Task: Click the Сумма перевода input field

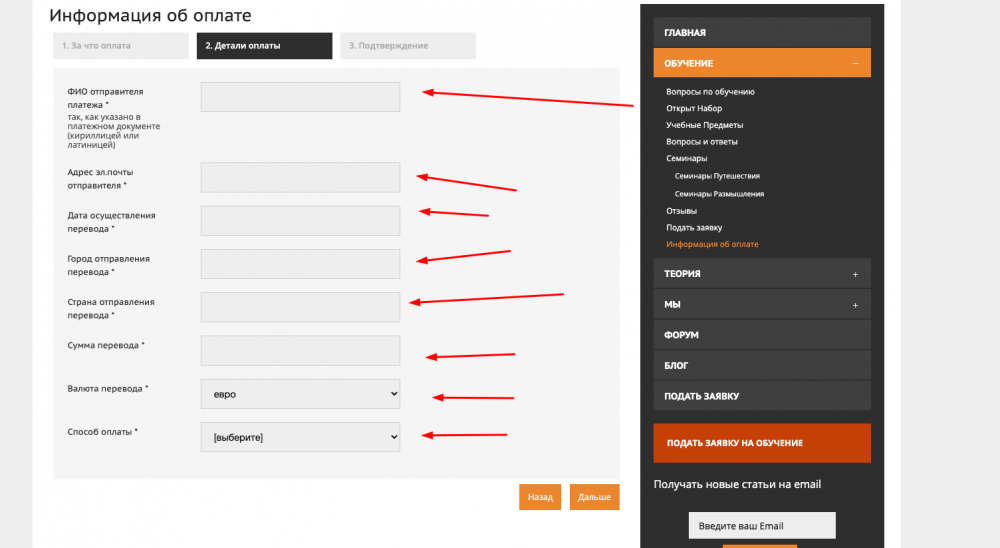Action: click(x=300, y=351)
